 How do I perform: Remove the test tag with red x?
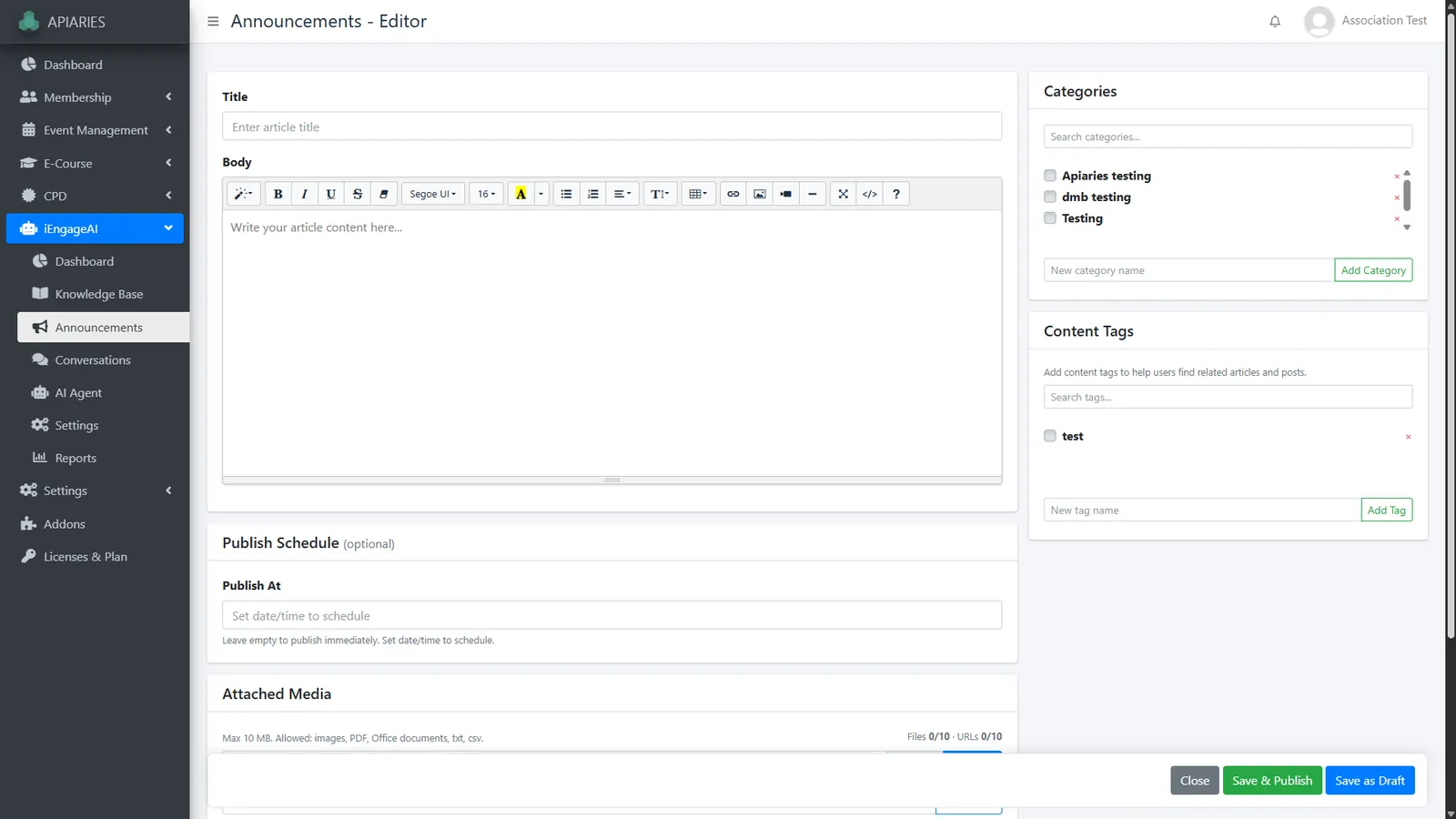click(x=1408, y=437)
